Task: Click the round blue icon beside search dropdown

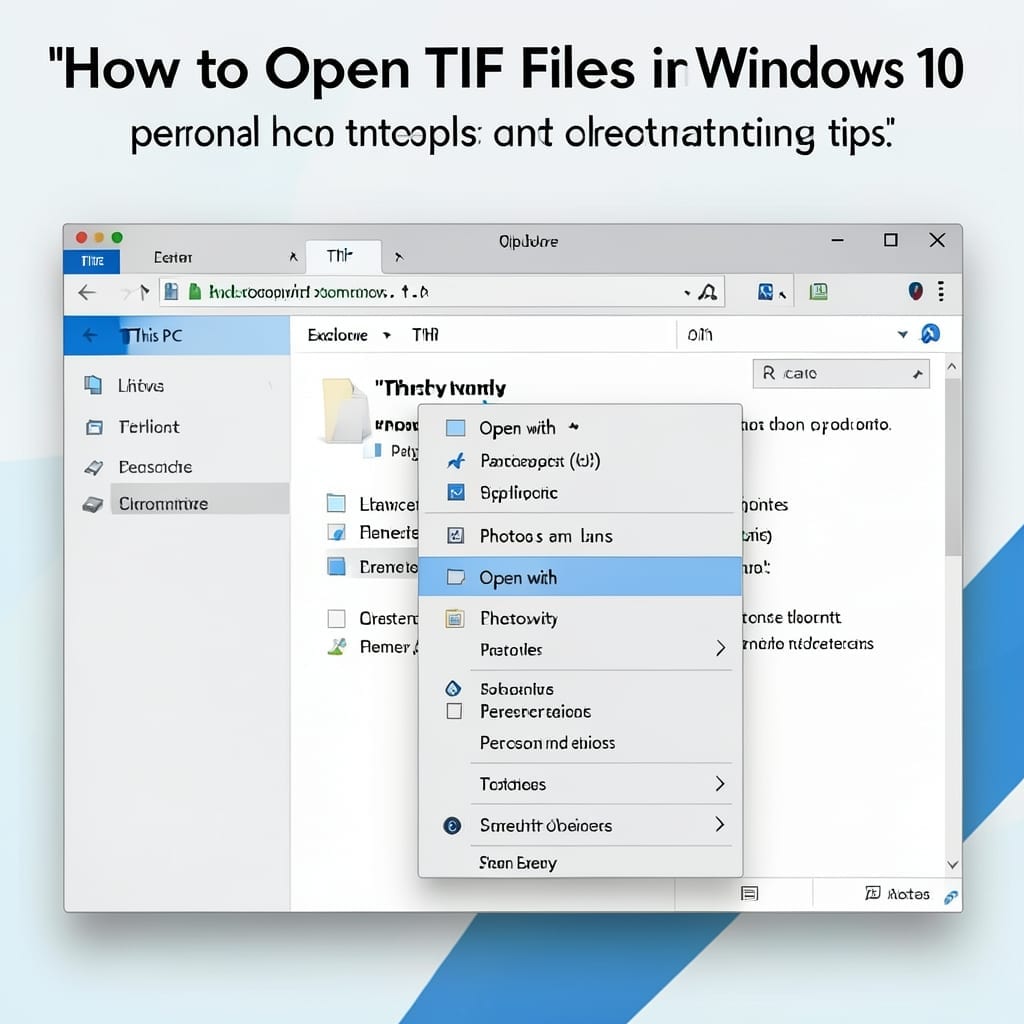Action: pos(930,334)
